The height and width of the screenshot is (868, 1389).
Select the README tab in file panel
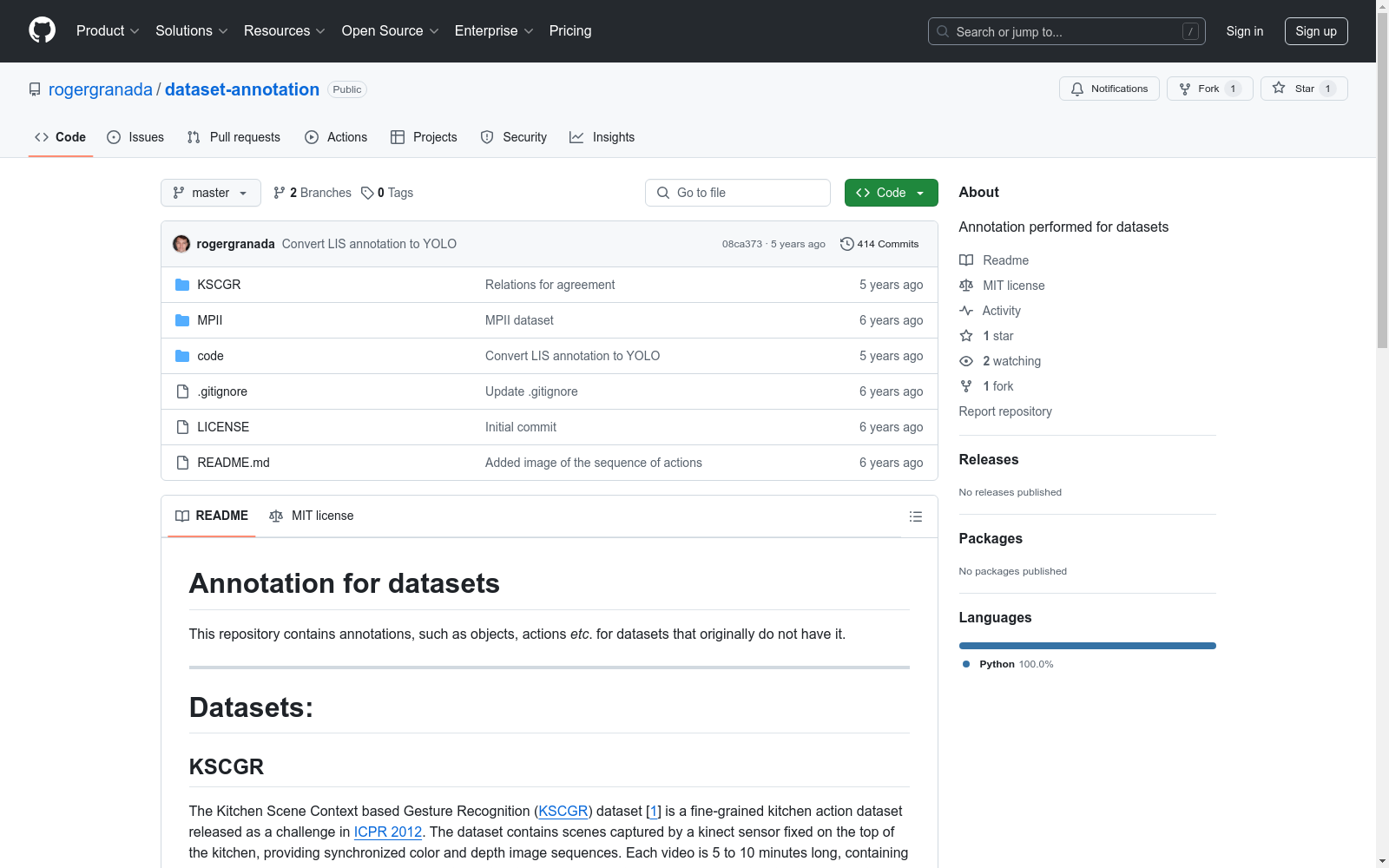tap(212, 516)
